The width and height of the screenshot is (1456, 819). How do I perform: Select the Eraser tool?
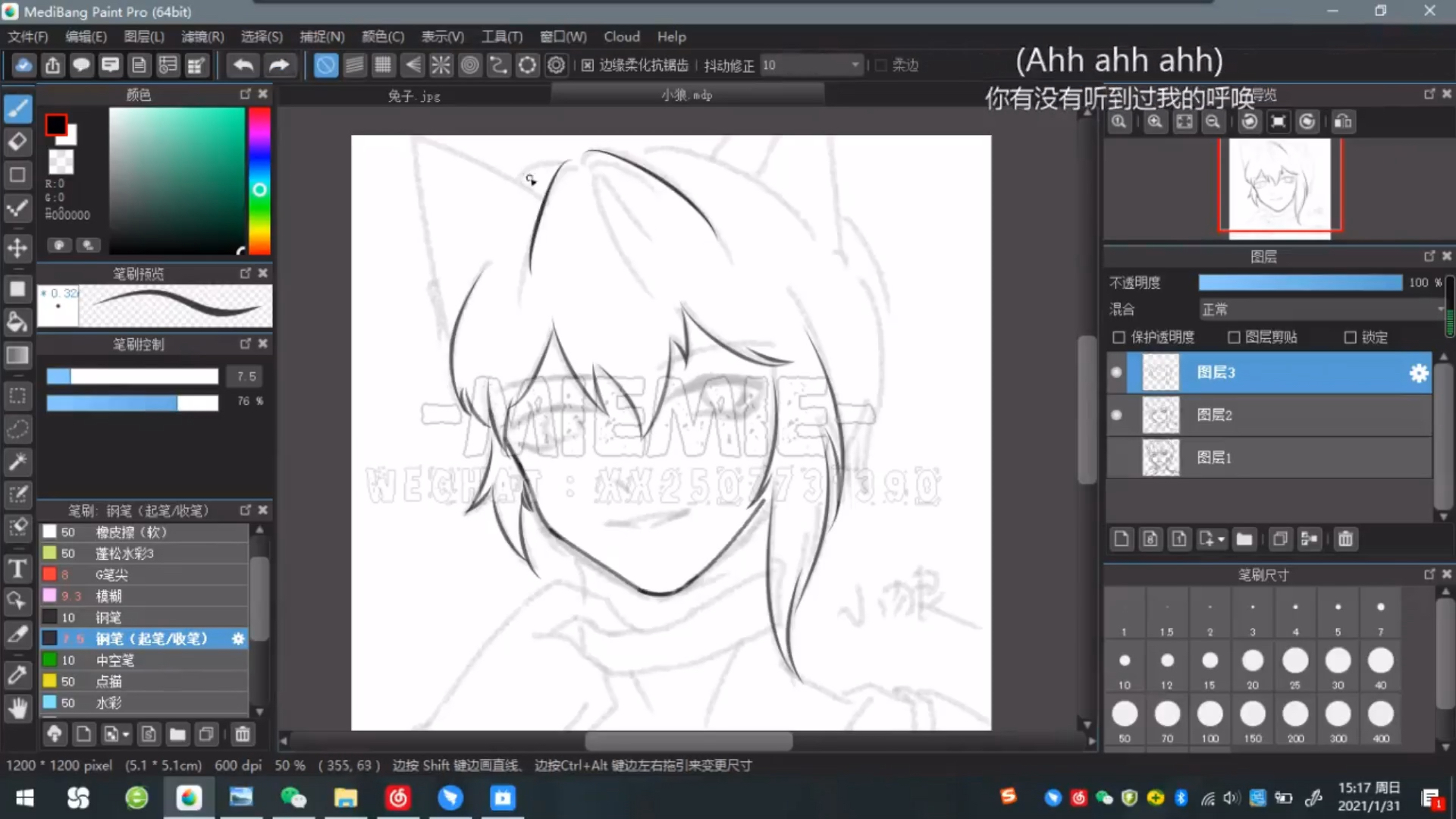(17, 142)
